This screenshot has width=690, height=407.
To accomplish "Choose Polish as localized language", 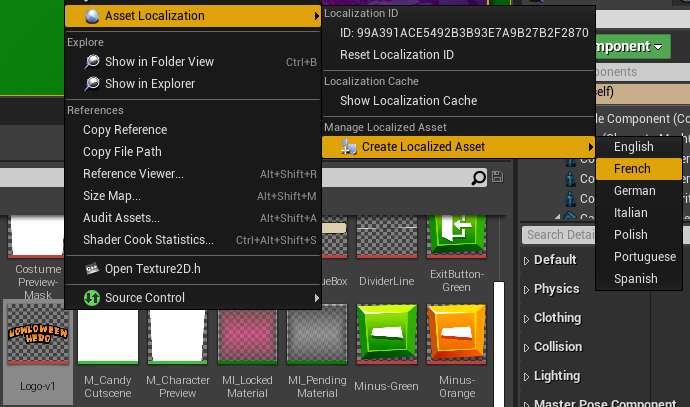I will [639, 235].
